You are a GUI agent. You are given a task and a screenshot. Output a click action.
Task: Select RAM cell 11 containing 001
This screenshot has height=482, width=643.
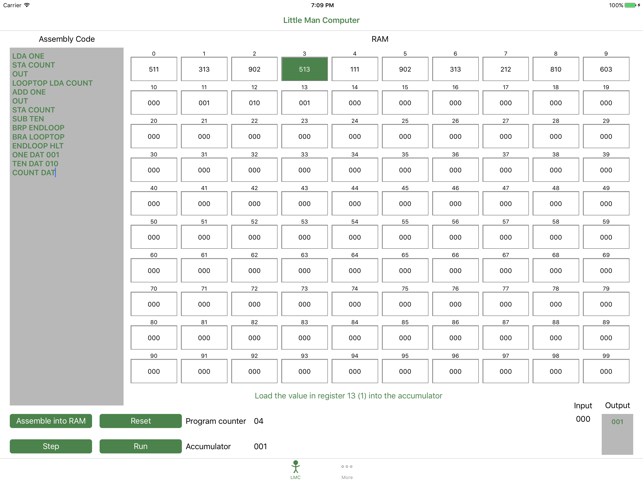pos(204,103)
